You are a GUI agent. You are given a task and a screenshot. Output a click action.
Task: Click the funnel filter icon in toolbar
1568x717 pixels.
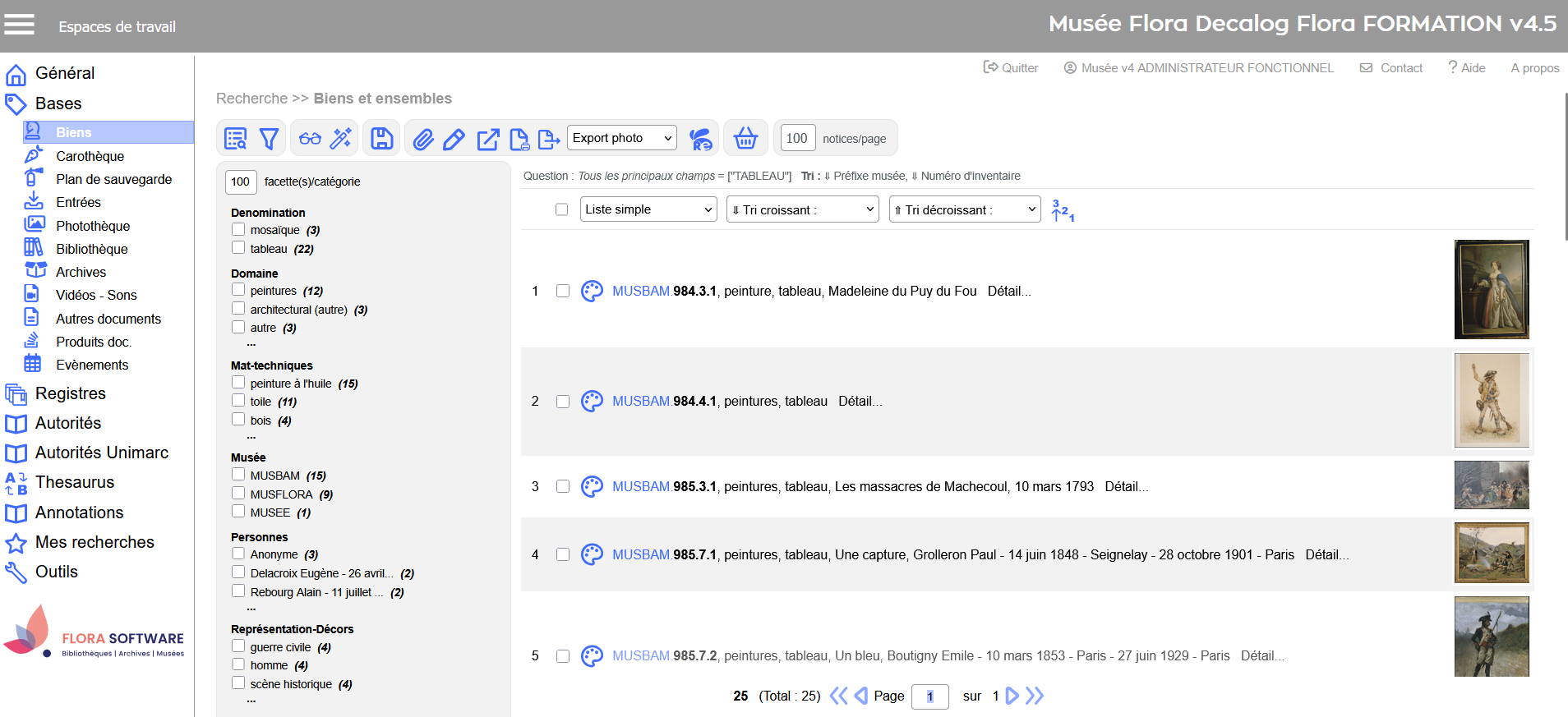pos(269,139)
